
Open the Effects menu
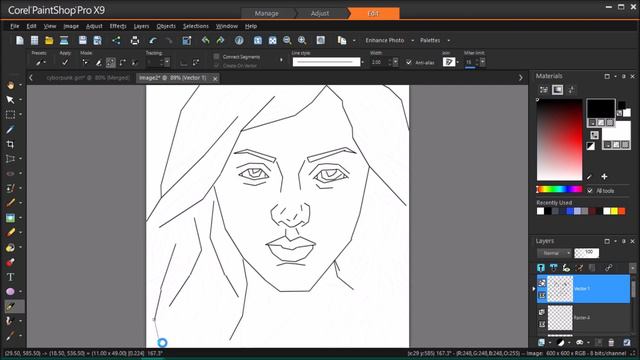coord(118,26)
